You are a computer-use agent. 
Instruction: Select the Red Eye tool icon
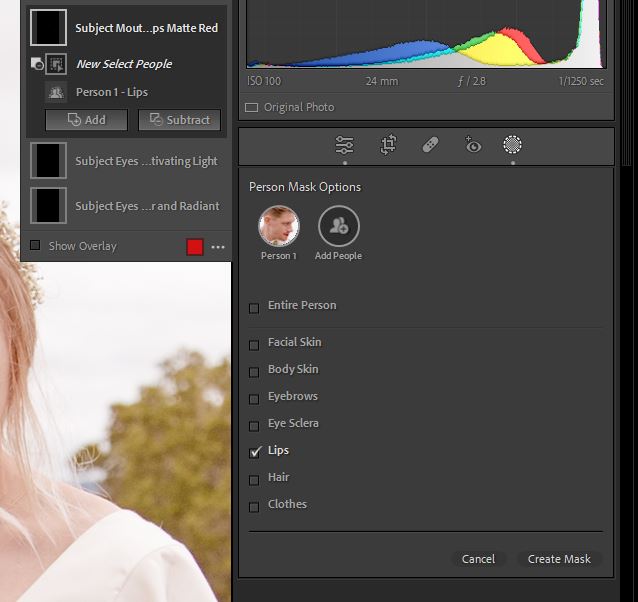click(x=472, y=145)
